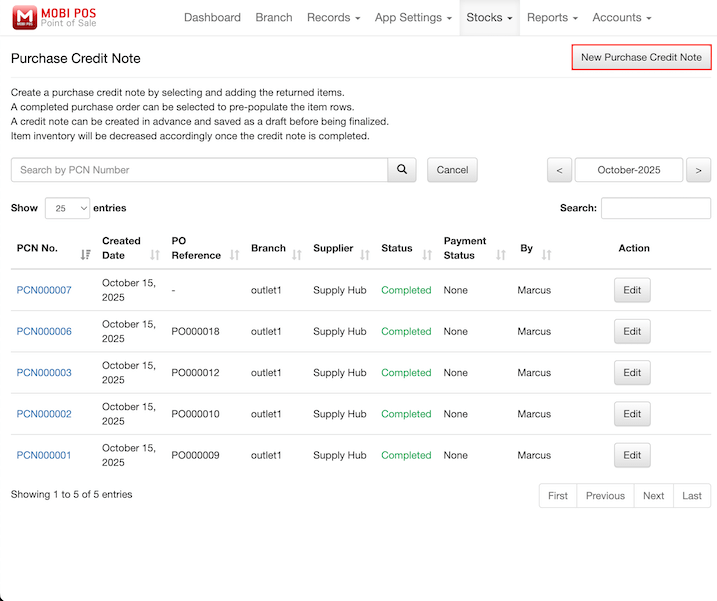Sort by Payment Status column sort icon
This screenshot has height=601, width=717.
pos(501,255)
